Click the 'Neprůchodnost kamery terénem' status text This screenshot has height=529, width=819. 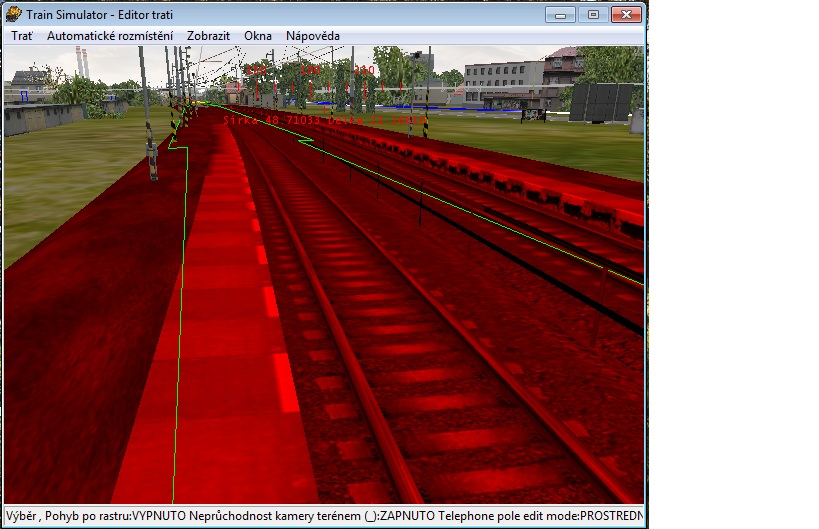[275, 516]
